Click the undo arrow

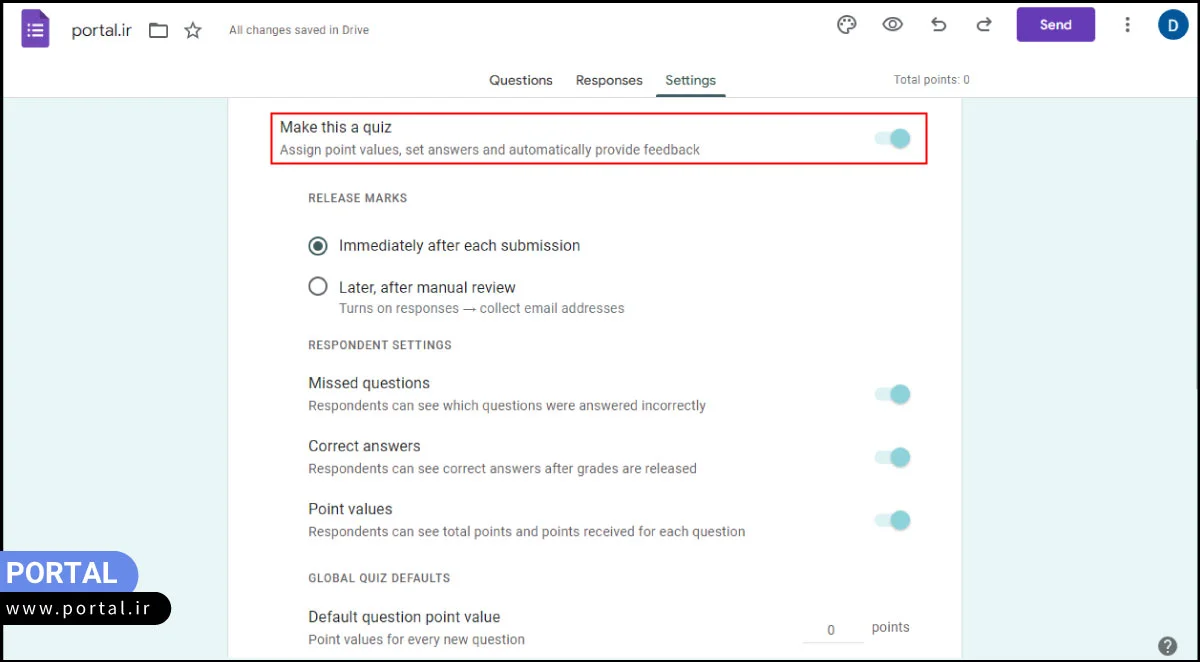tap(938, 25)
